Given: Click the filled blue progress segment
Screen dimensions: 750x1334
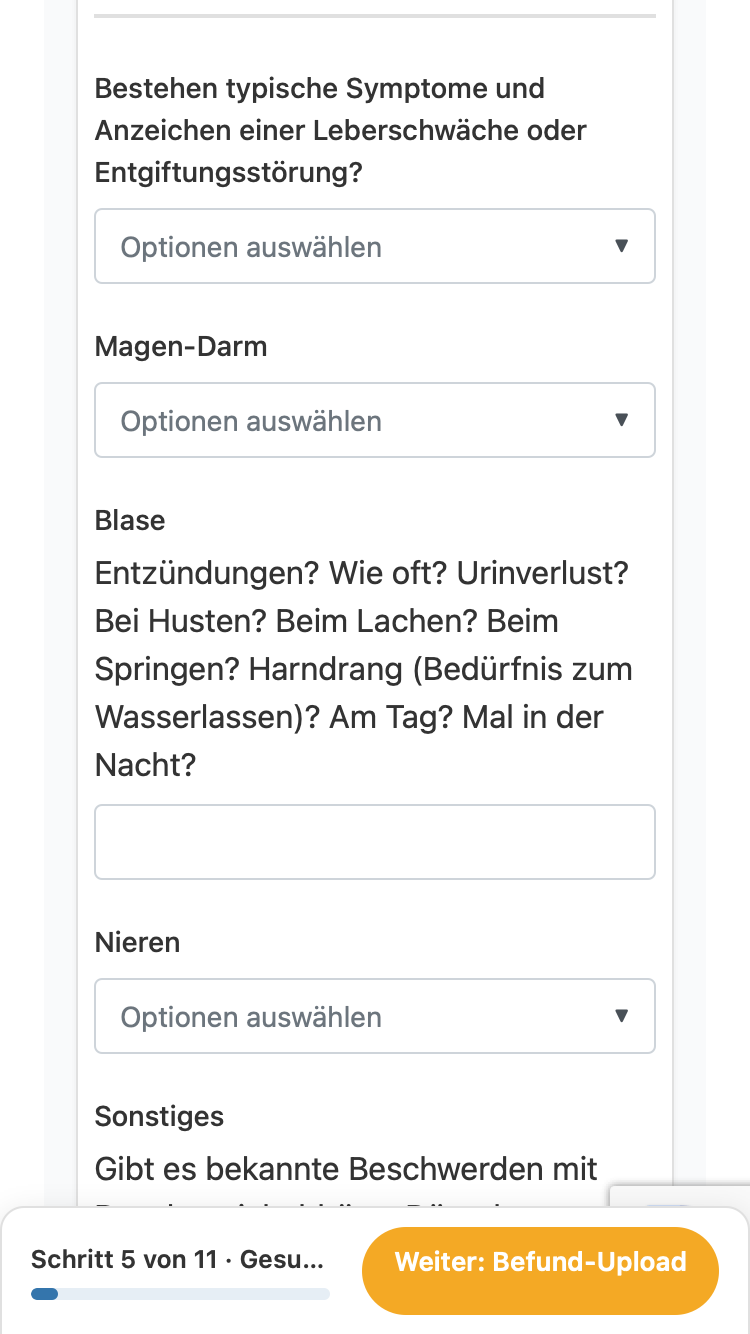Looking at the screenshot, I should click(45, 1294).
